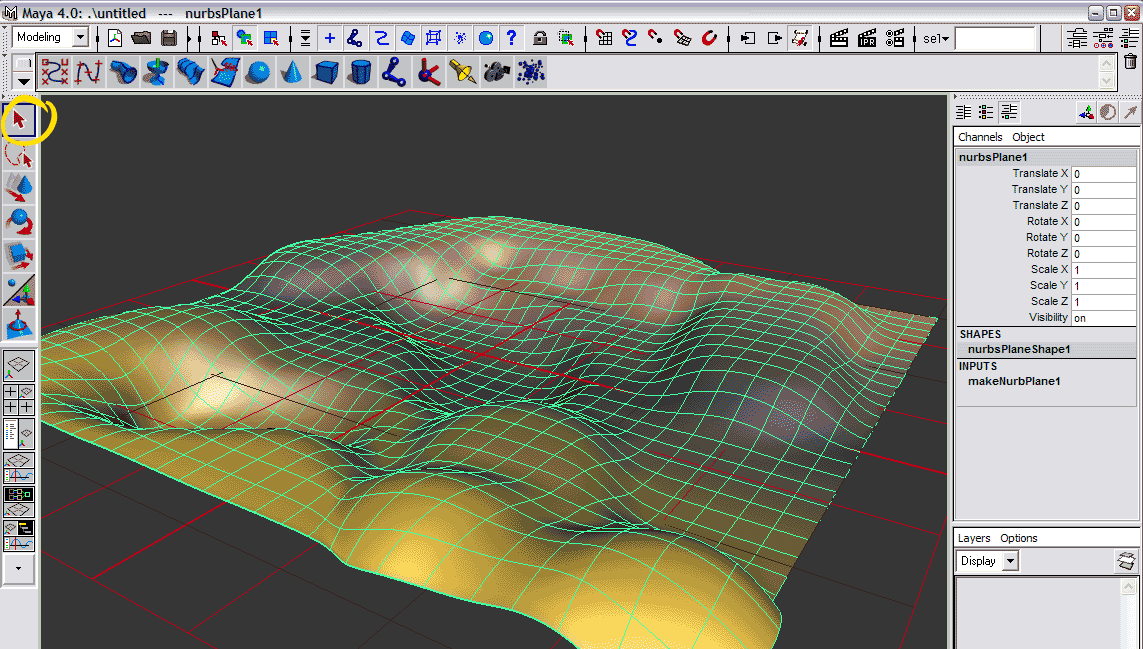The height and width of the screenshot is (649, 1143).
Task: Click the NURBS sphere shelf icon
Action: point(257,72)
